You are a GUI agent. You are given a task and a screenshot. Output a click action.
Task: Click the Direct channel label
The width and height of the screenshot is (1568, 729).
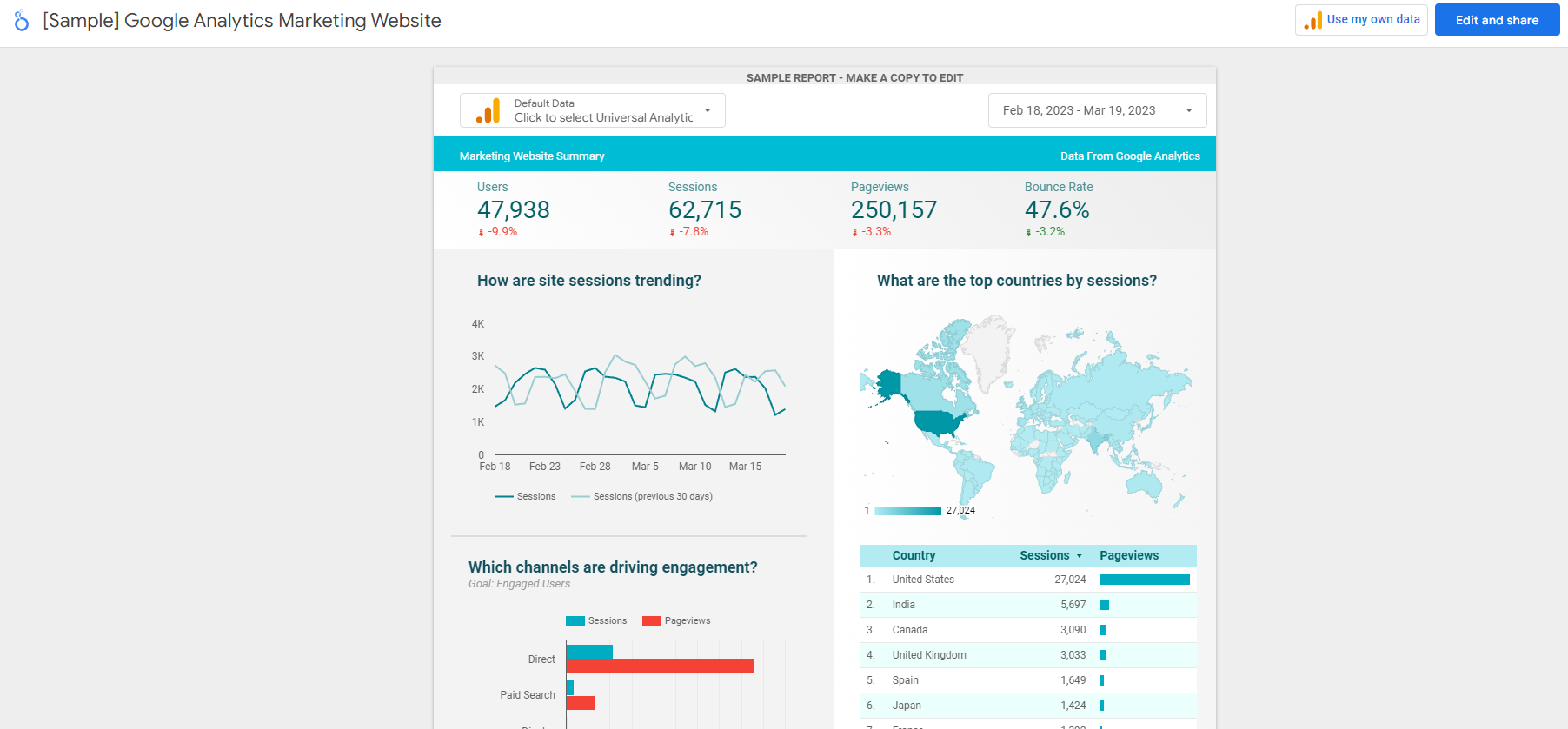coord(541,659)
